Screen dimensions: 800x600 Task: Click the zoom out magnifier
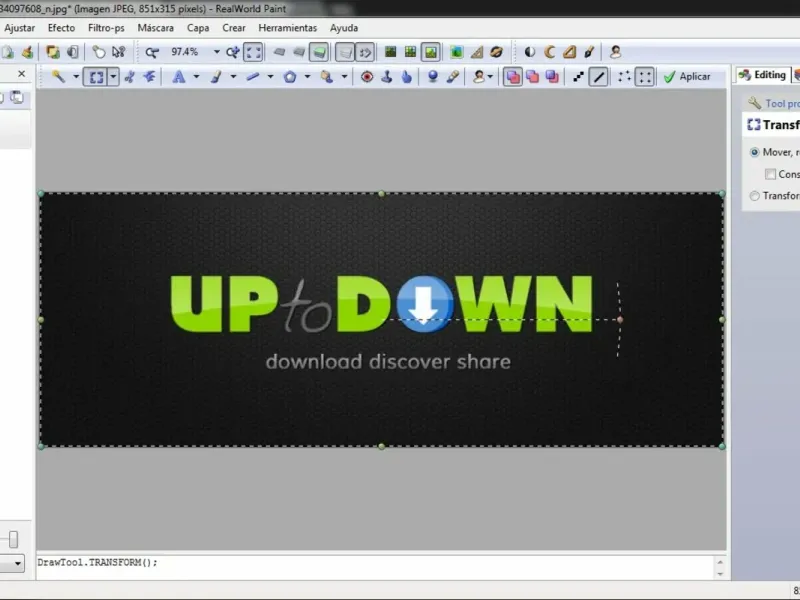[x=152, y=52]
